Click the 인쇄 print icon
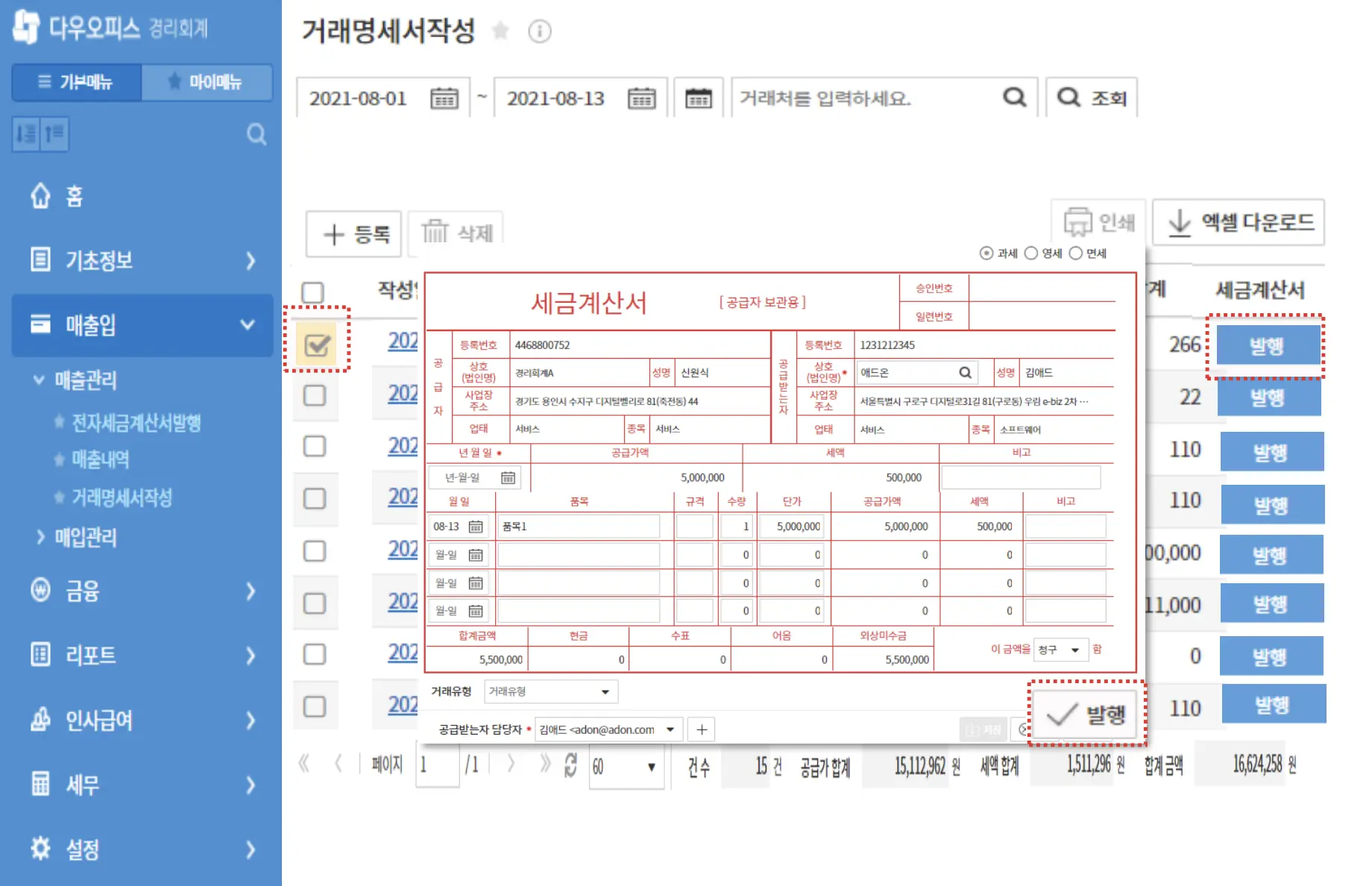Image resolution: width=1372 pixels, height=886 pixels. click(x=1077, y=221)
